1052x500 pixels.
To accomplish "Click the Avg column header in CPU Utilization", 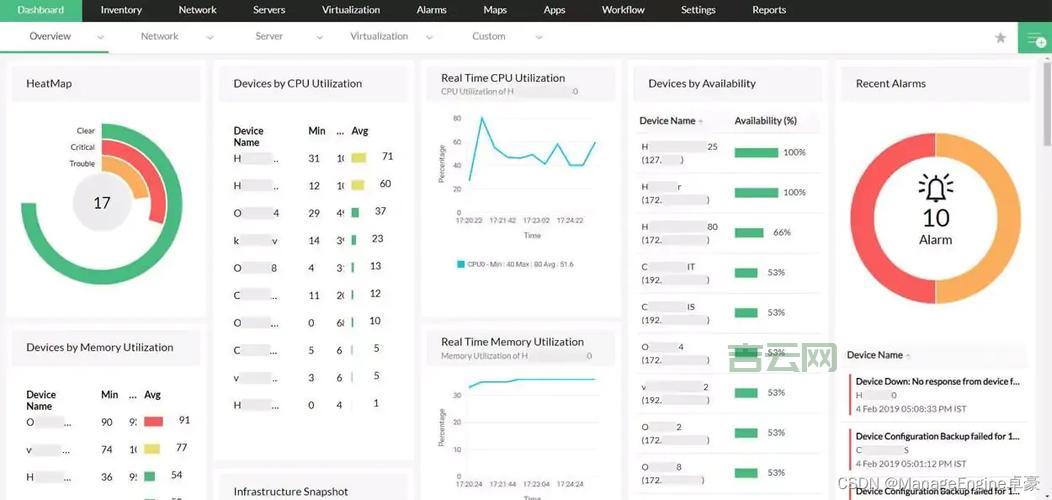I will coord(360,131).
